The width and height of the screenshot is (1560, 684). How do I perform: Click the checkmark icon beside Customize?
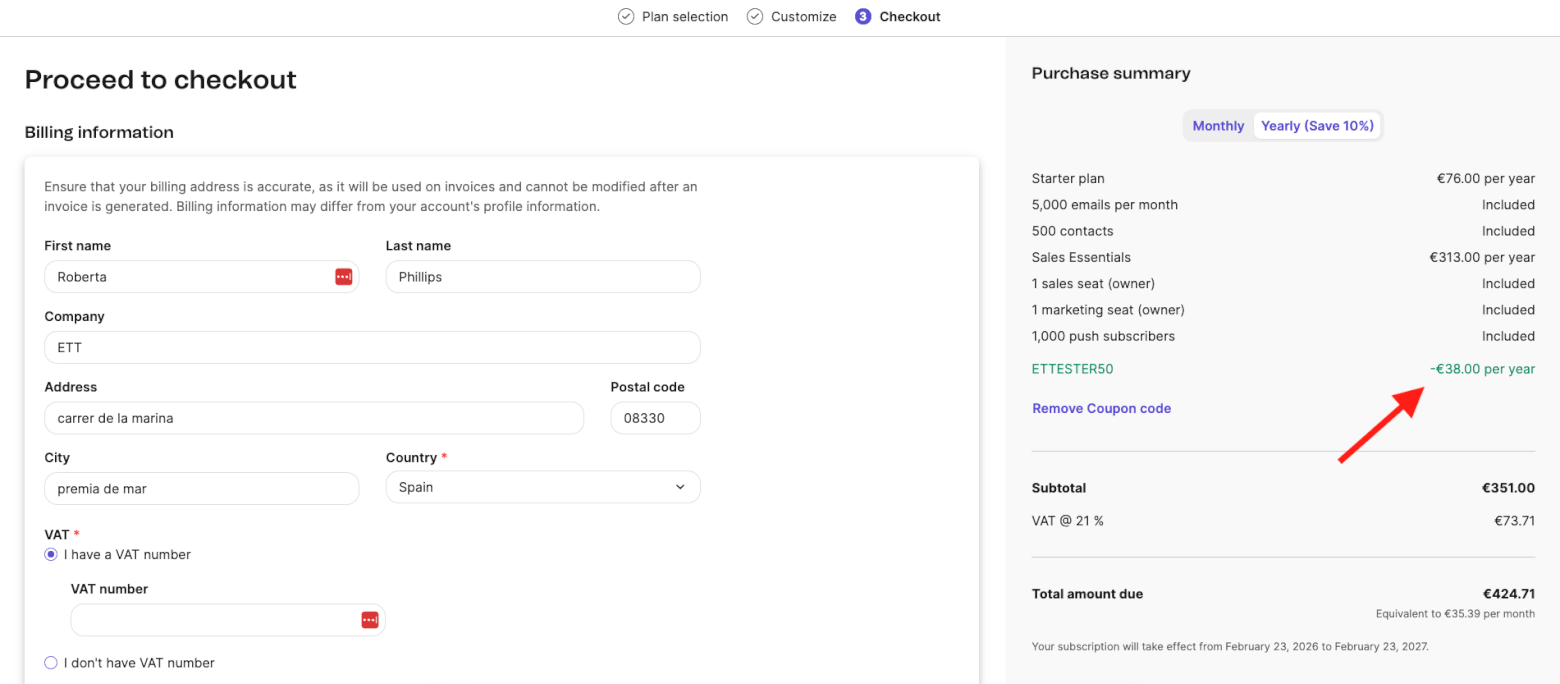pyautogui.click(x=754, y=16)
